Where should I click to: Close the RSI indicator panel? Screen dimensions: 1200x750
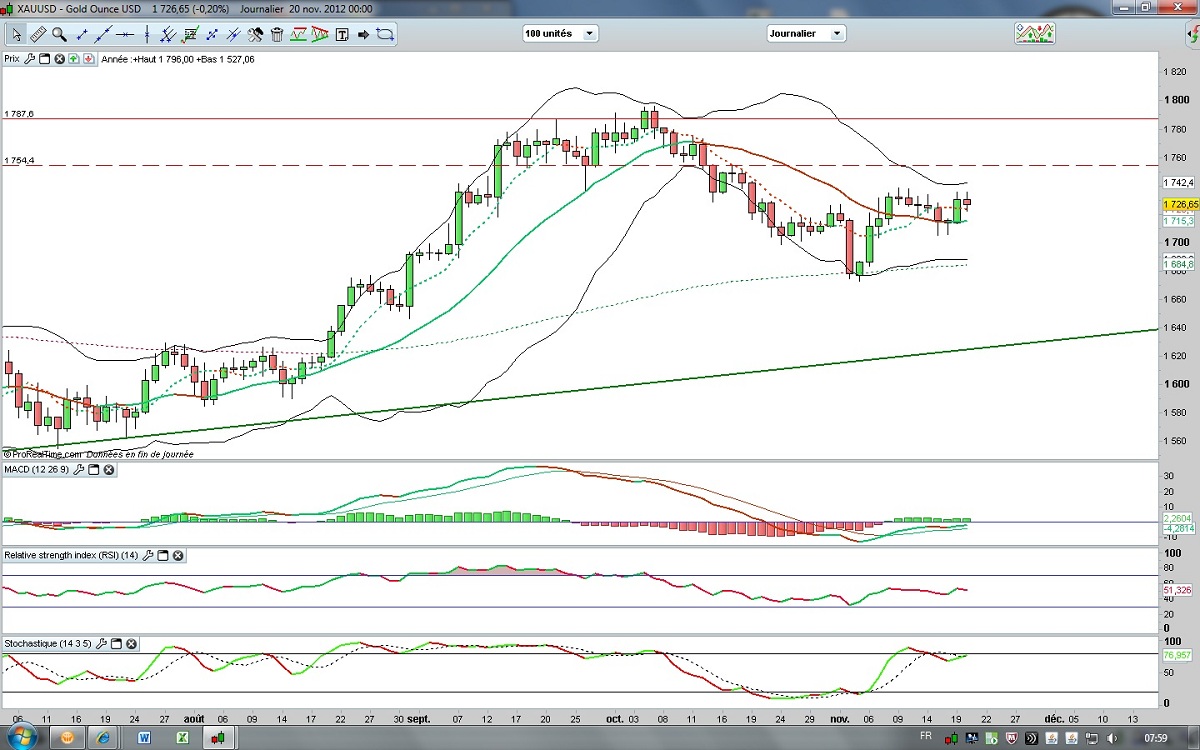180,555
